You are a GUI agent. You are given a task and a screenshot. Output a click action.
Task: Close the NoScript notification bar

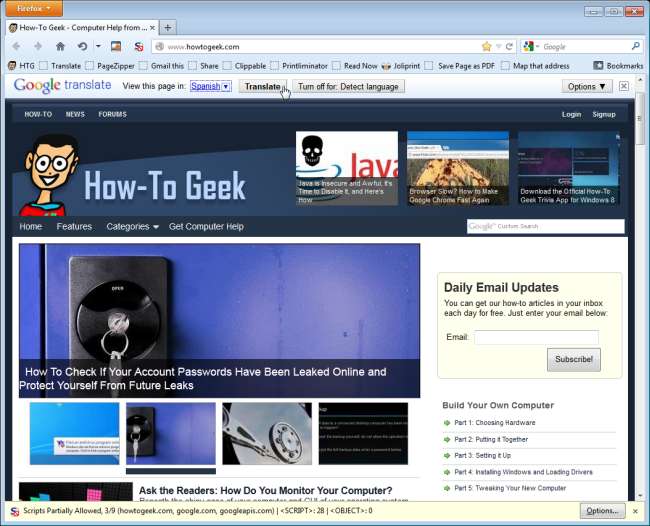[634, 511]
